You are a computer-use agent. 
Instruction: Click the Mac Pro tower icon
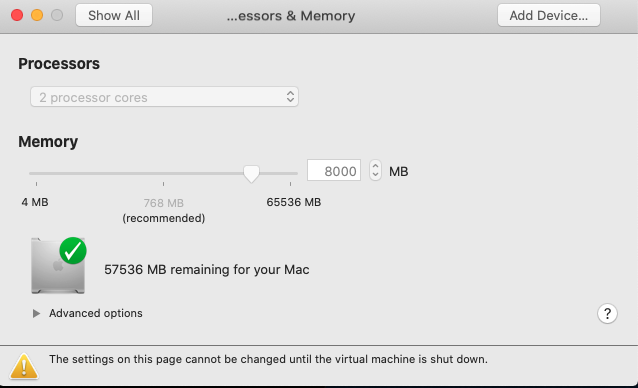click(58, 266)
